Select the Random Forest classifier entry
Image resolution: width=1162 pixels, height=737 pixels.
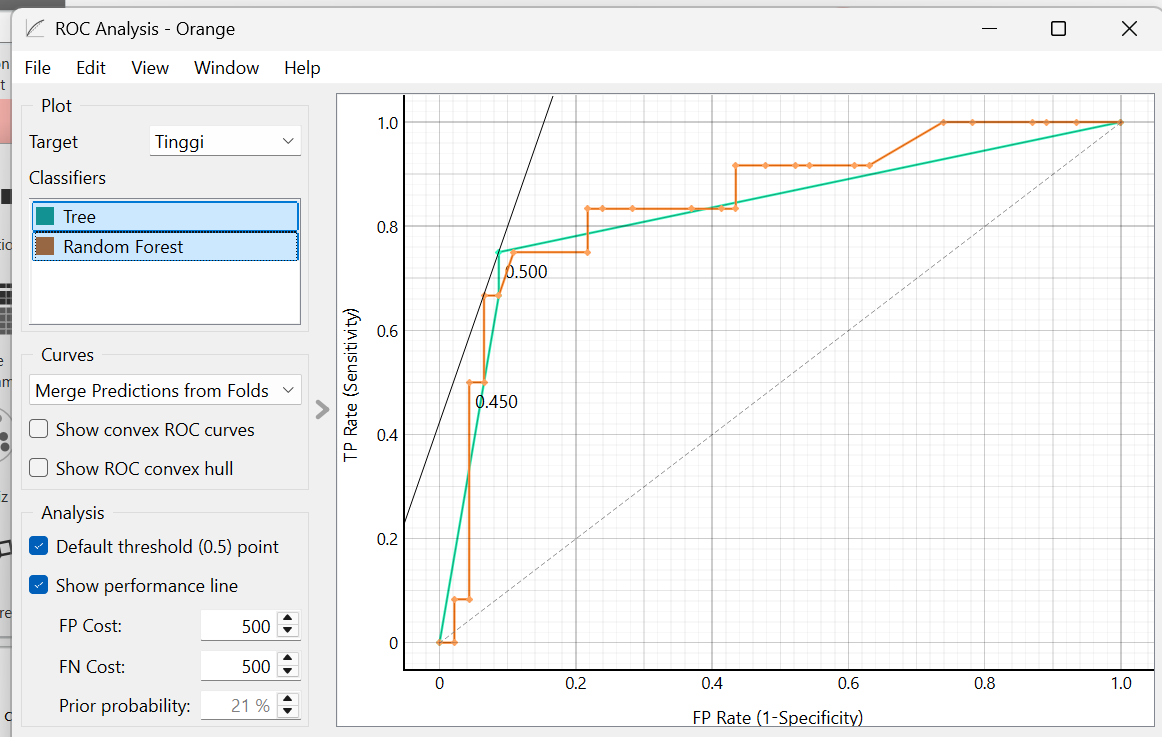click(165, 247)
